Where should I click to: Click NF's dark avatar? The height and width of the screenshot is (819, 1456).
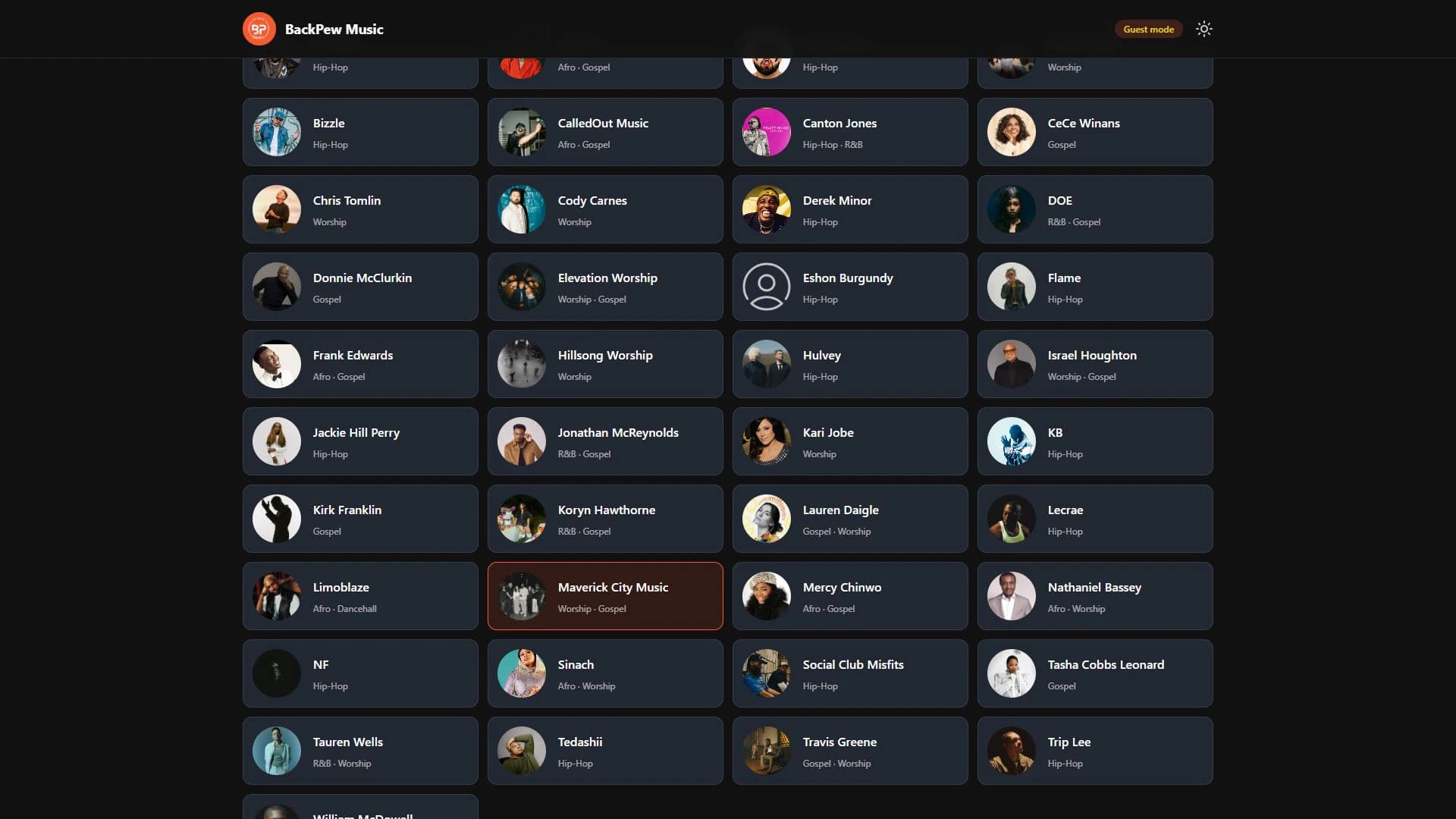[277, 673]
